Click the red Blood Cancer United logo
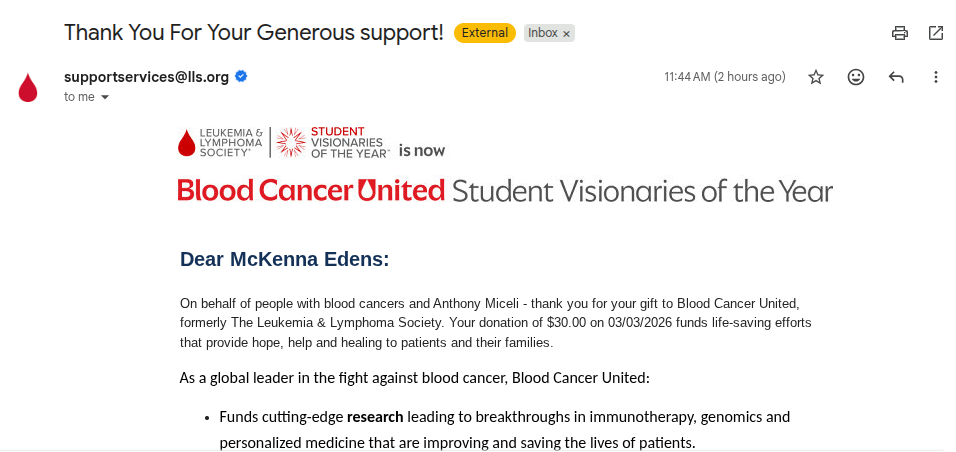956x452 pixels. coord(311,190)
